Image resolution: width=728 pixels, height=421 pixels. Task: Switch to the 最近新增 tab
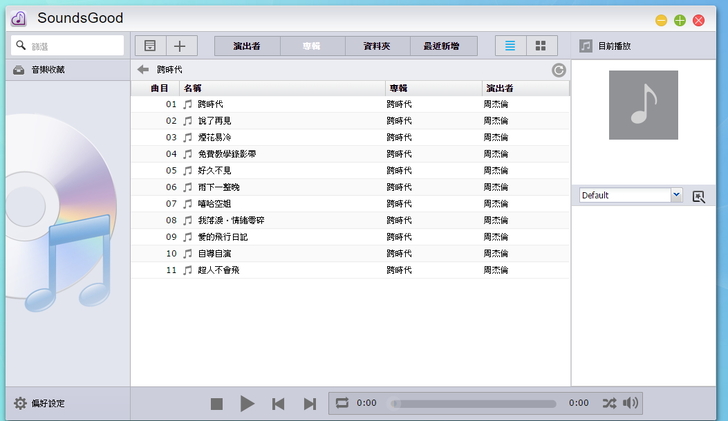442,46
